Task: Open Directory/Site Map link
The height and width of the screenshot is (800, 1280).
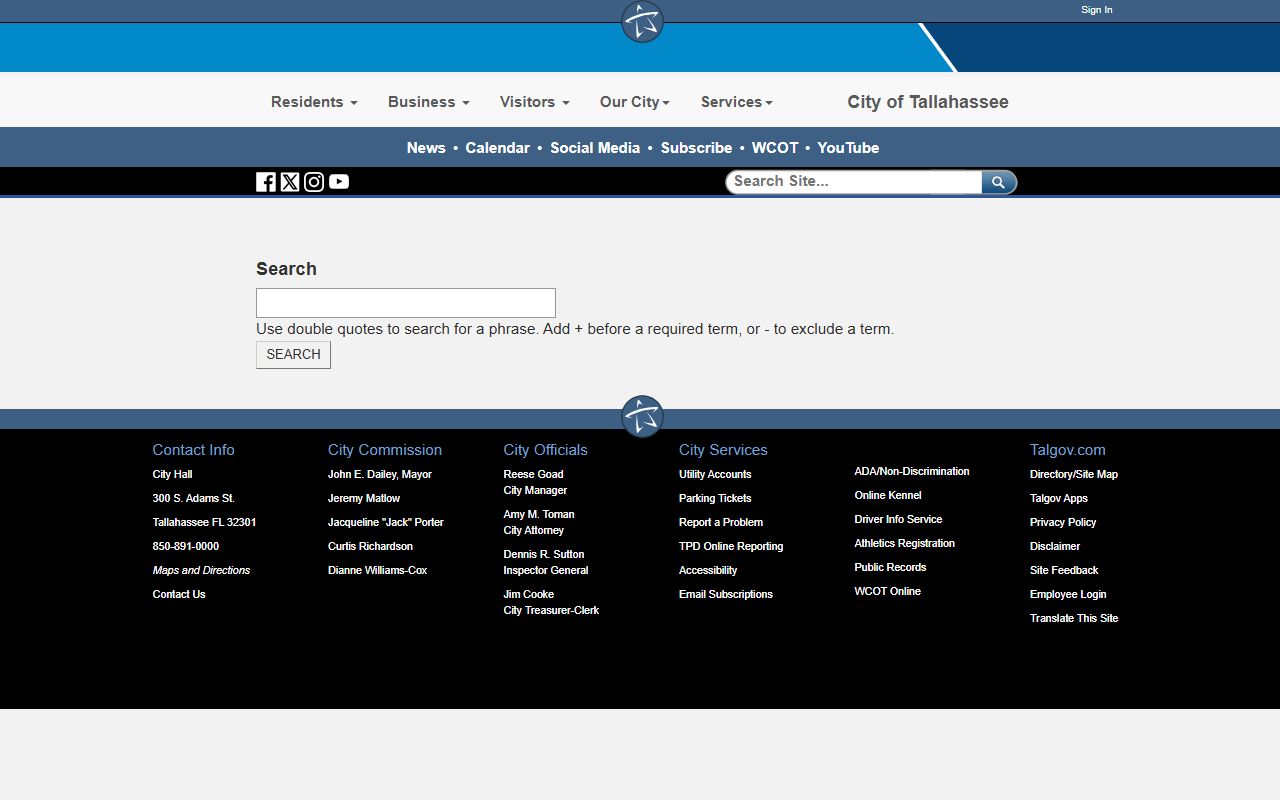Action: [x=1074, y=474]
